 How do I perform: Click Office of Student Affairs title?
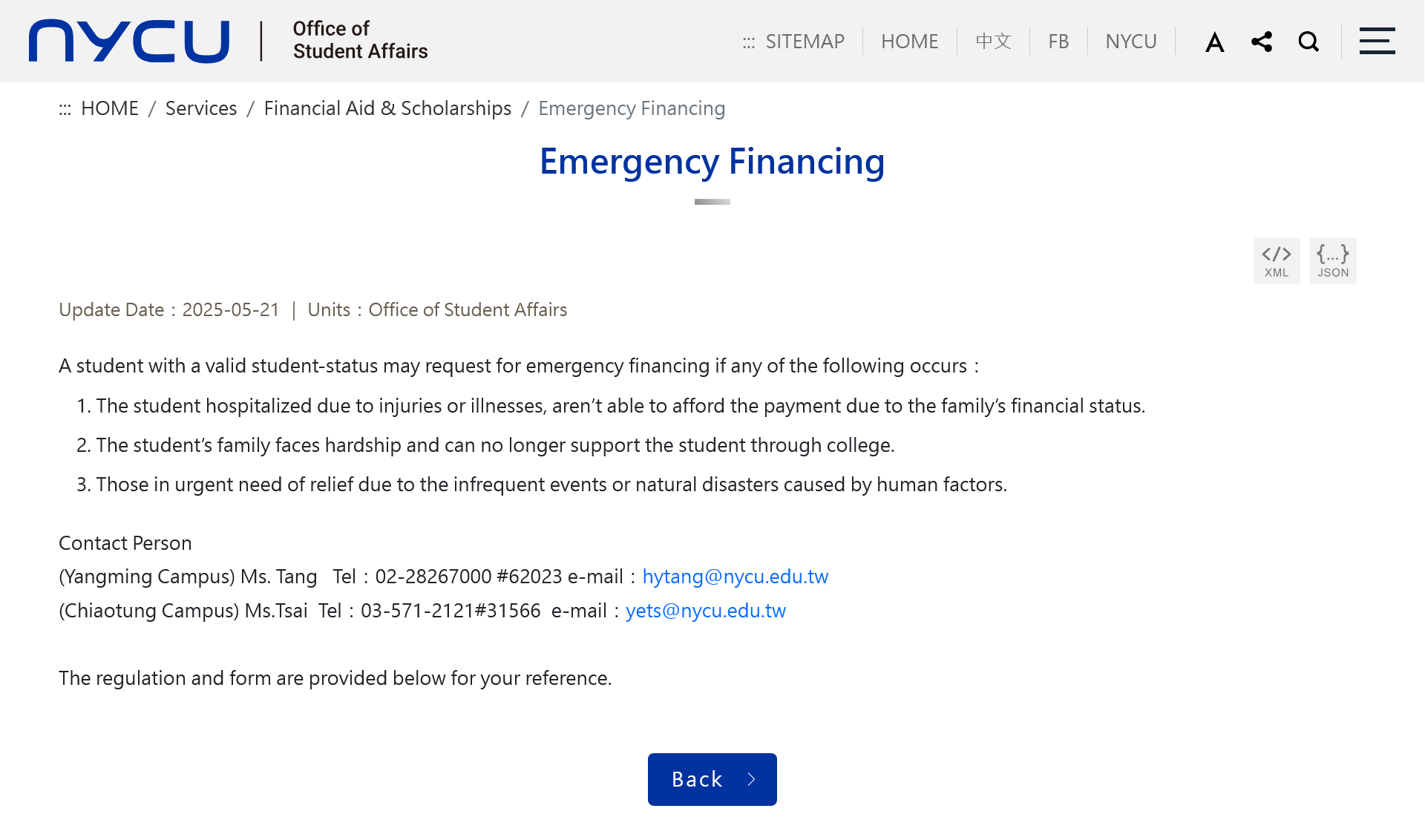(x=360, y=40)
